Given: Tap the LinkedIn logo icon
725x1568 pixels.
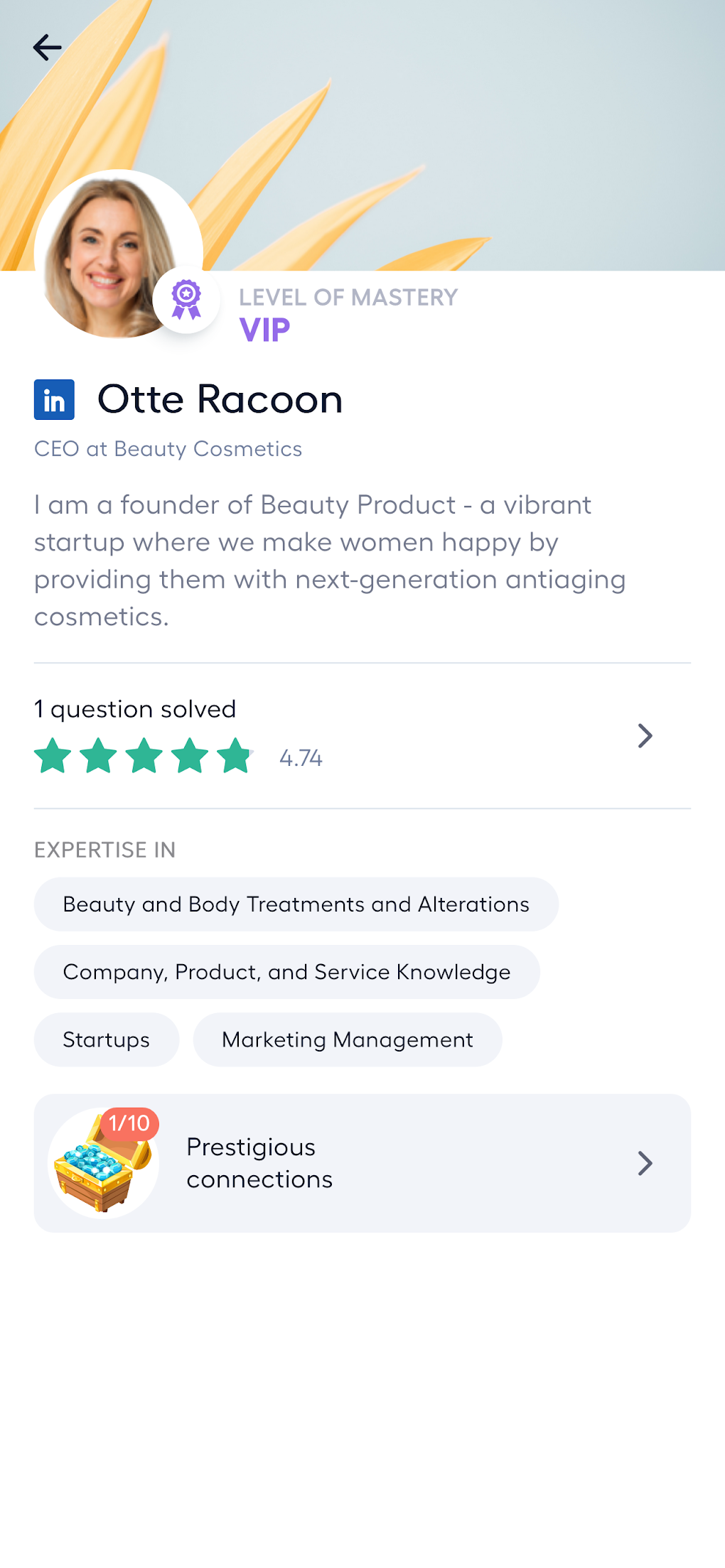Looking at the screenshot, I should (54, 400).
